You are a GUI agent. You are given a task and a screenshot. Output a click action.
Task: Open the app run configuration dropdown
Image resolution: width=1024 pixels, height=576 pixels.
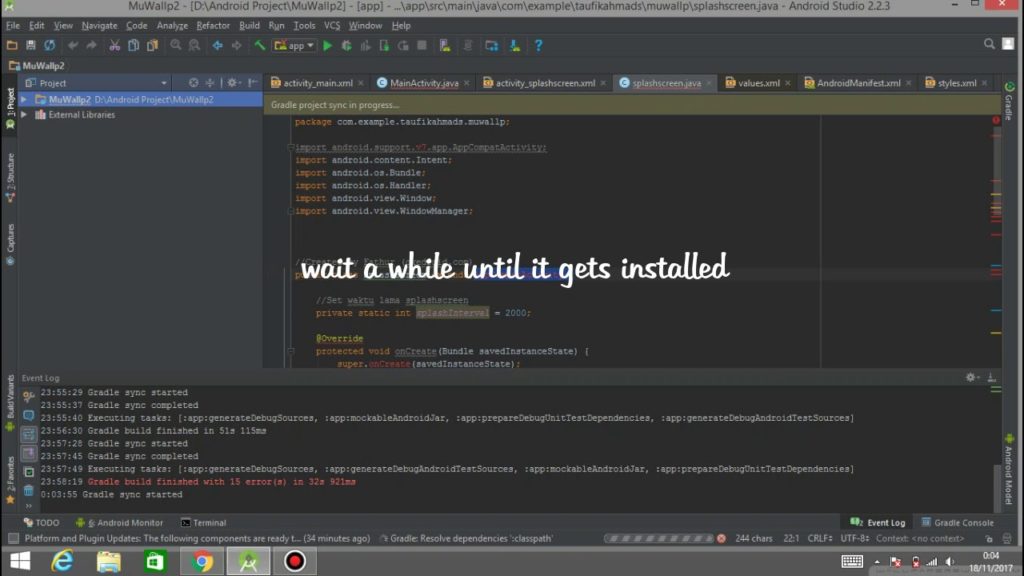pyautogui.click(x=295, y=45)
